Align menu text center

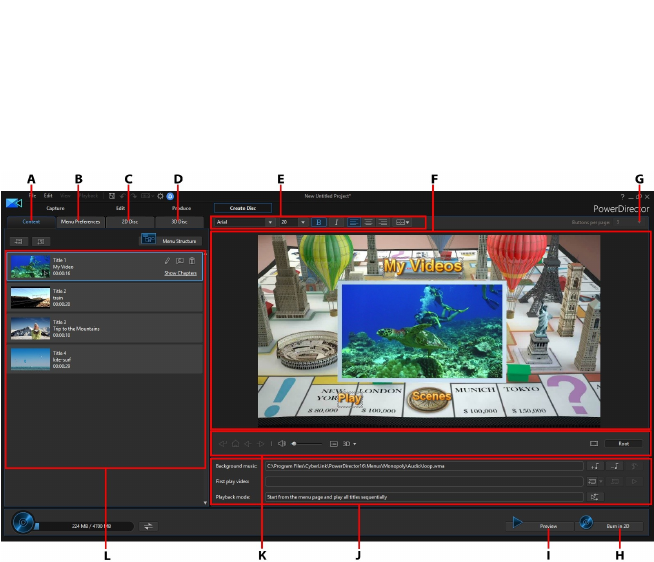coord(368,222)
